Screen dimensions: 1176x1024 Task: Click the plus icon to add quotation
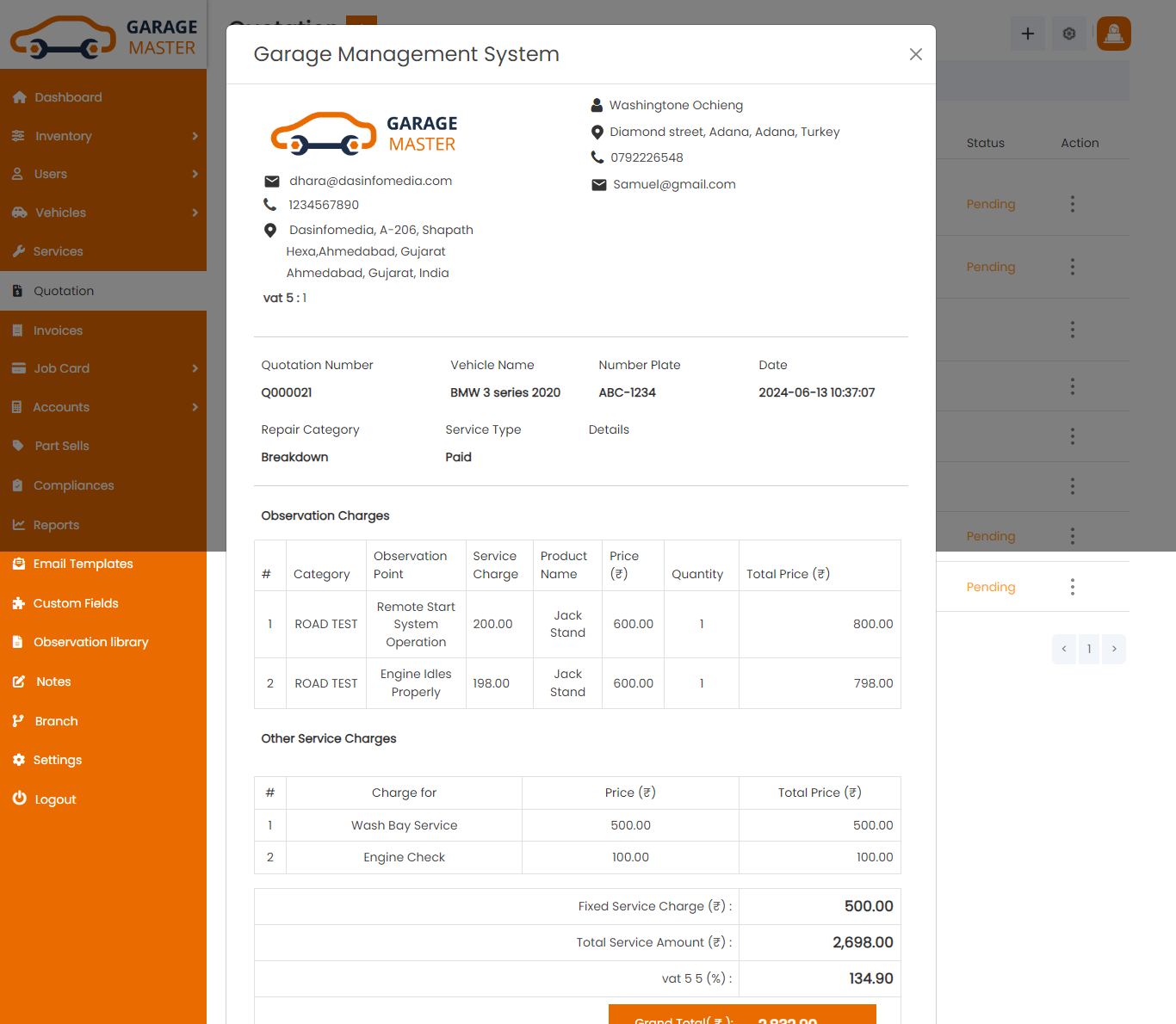tap(1027, 34)
